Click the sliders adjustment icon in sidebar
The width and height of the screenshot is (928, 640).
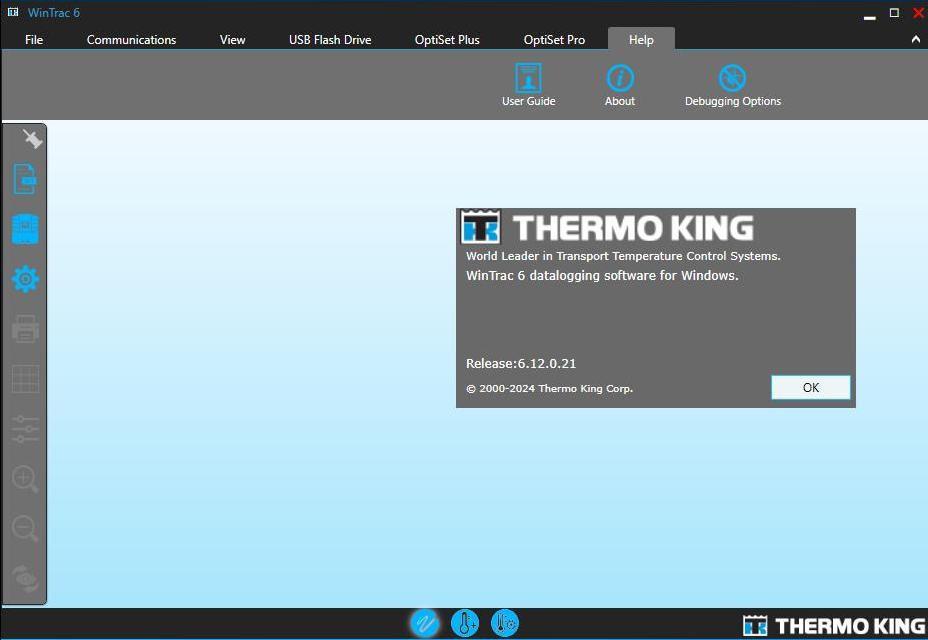point(25,429)
